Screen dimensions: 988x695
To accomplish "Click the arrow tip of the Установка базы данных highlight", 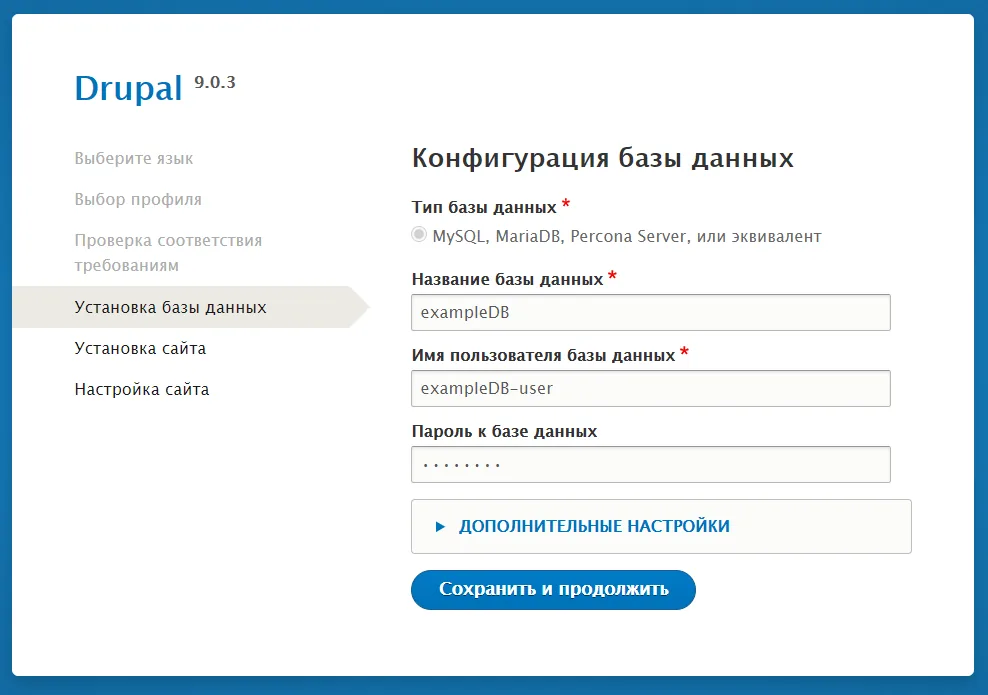I will (x=366, y=307).
